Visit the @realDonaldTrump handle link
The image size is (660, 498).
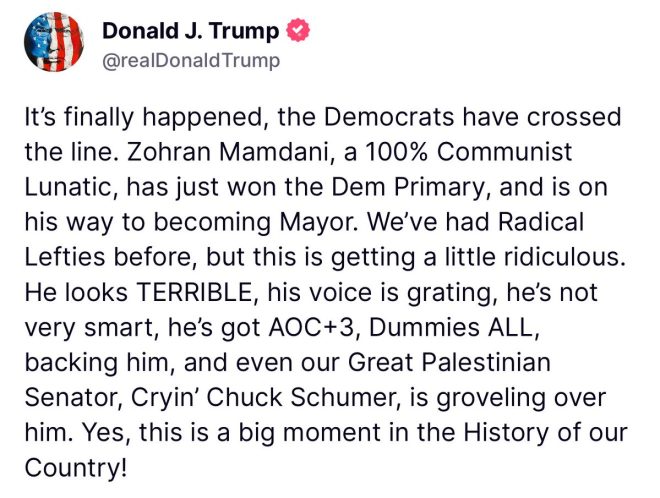191,61
